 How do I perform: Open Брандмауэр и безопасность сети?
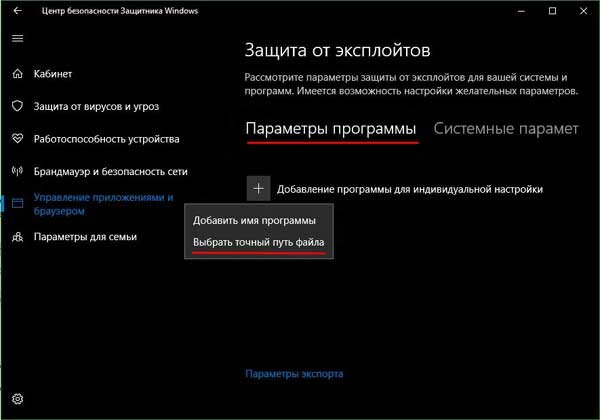click(111, 171)
